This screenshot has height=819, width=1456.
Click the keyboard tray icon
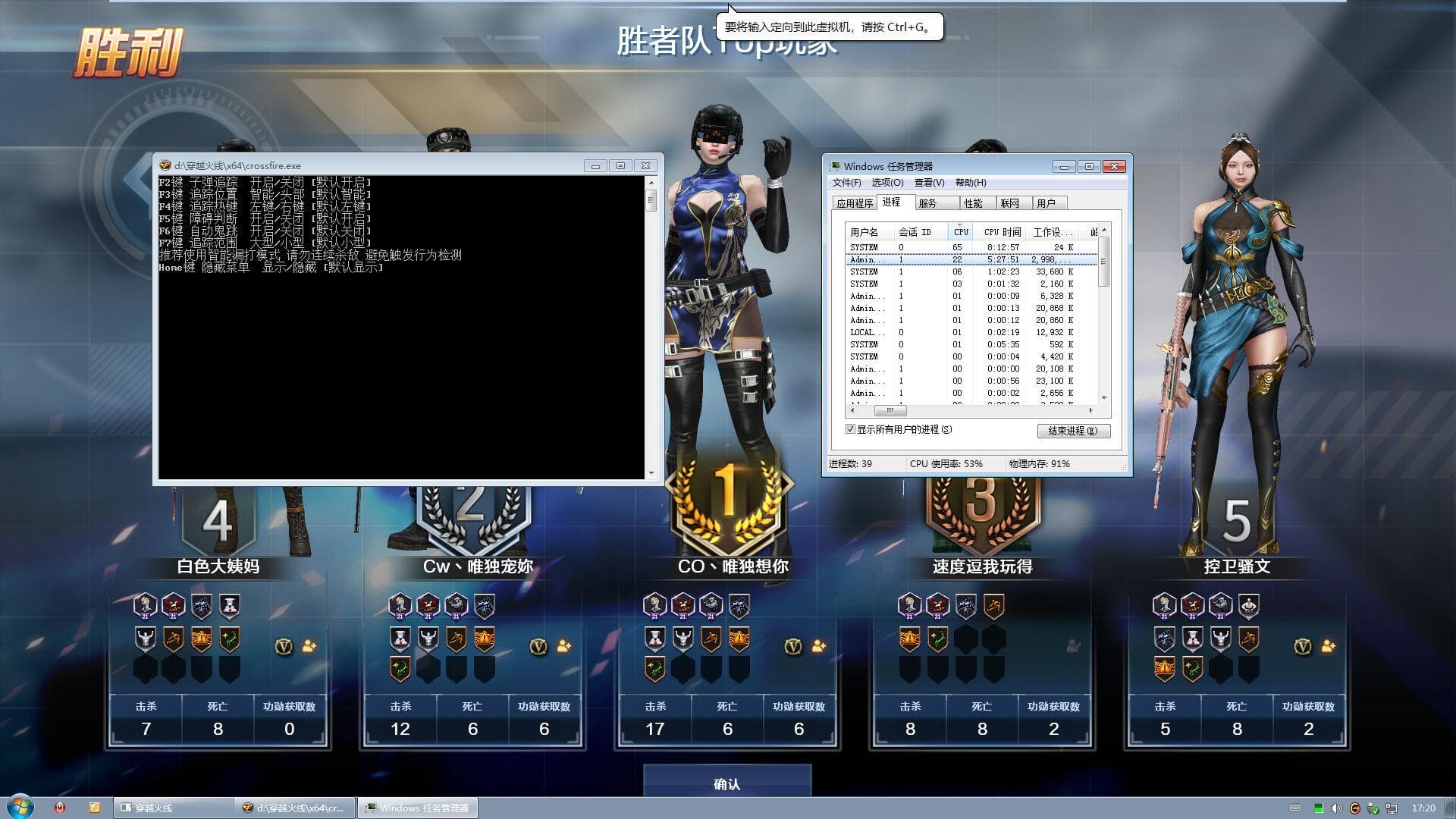(1295, 808)
